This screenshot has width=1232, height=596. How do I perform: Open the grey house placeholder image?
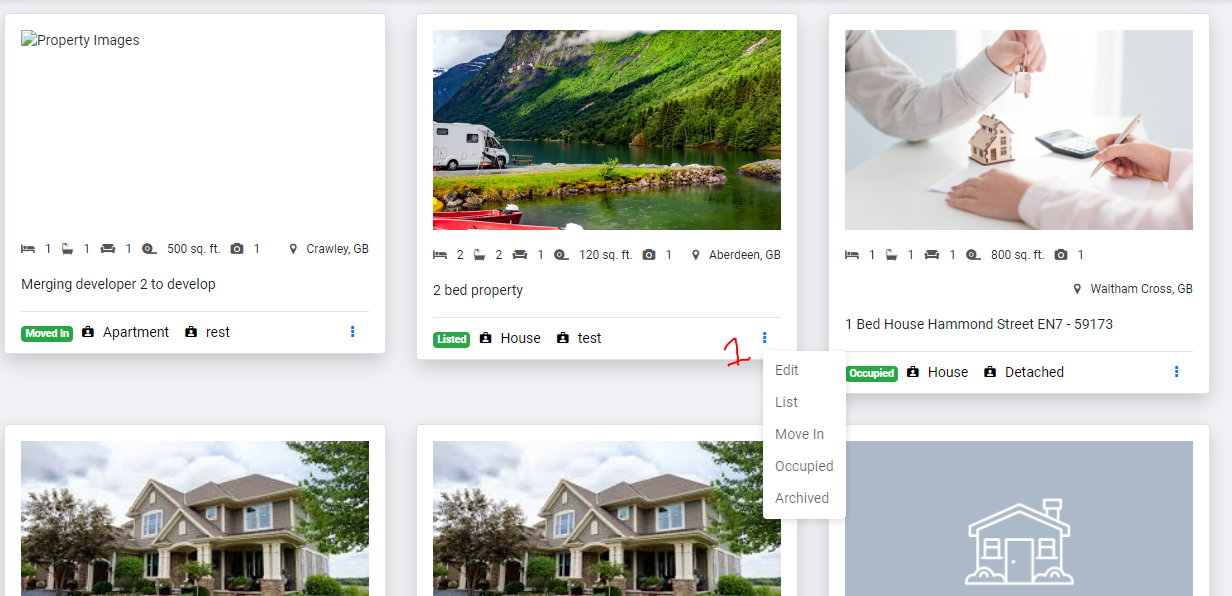(x=1019, y=518)
